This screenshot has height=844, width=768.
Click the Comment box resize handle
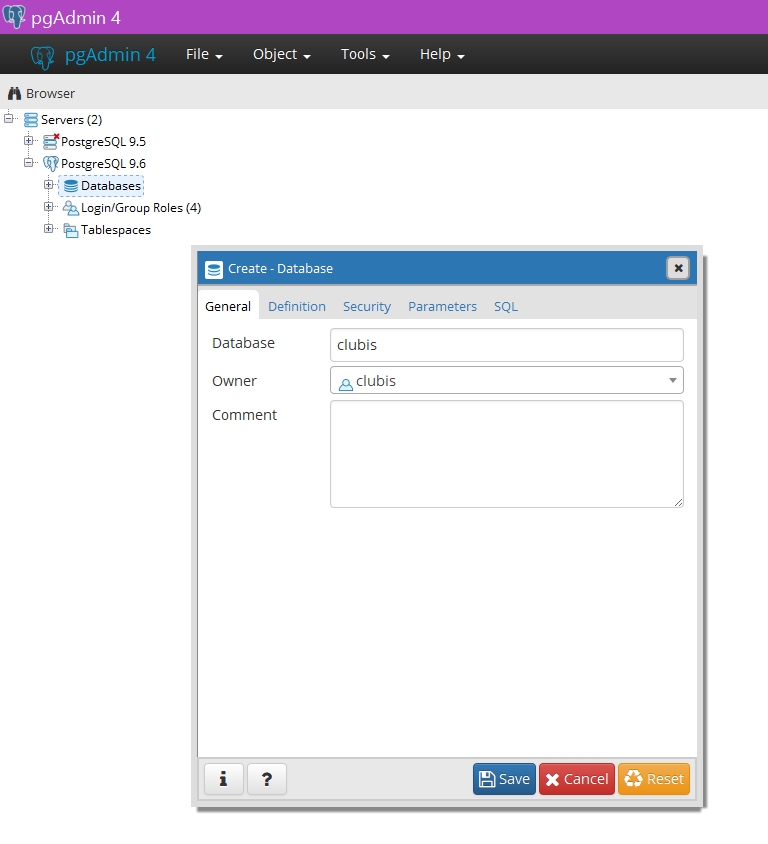pos(678,502)
